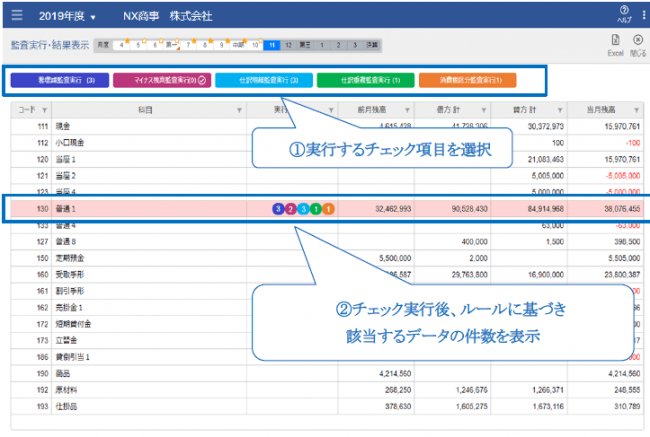Click the 1,605,275 value in 仕掛品 row
Viewport: 650px width, 437px height.
tap(472, 406)
